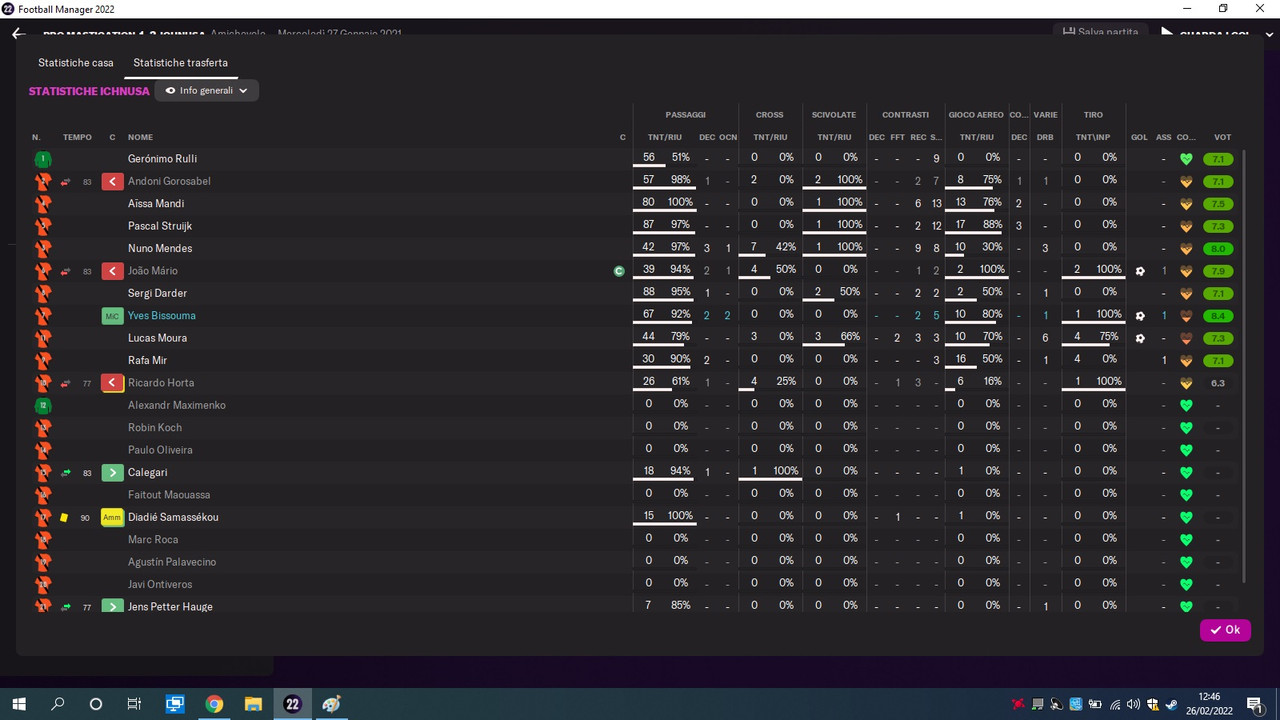Open Windows Start menu
This screenshot has width=1280, height=720.
[18, 704]
